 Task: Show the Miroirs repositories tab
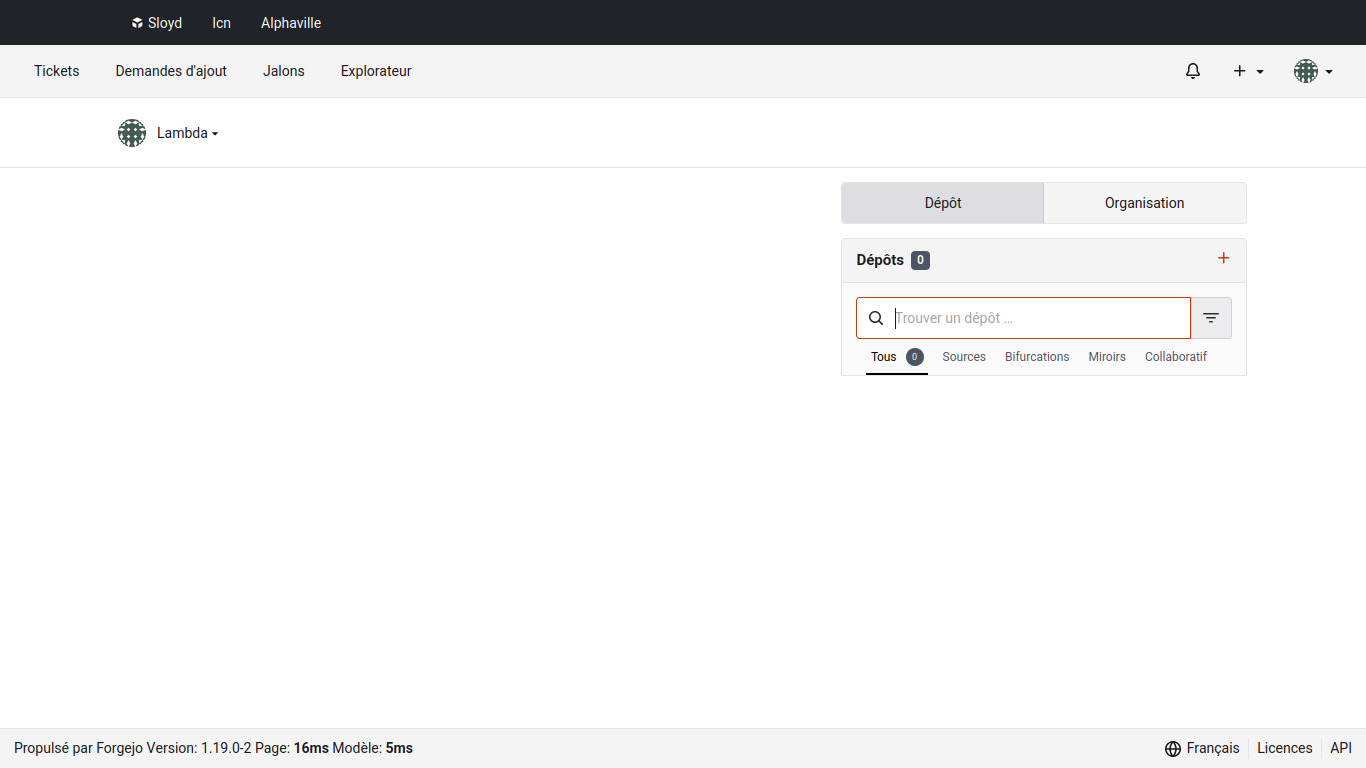point(1107,357)
